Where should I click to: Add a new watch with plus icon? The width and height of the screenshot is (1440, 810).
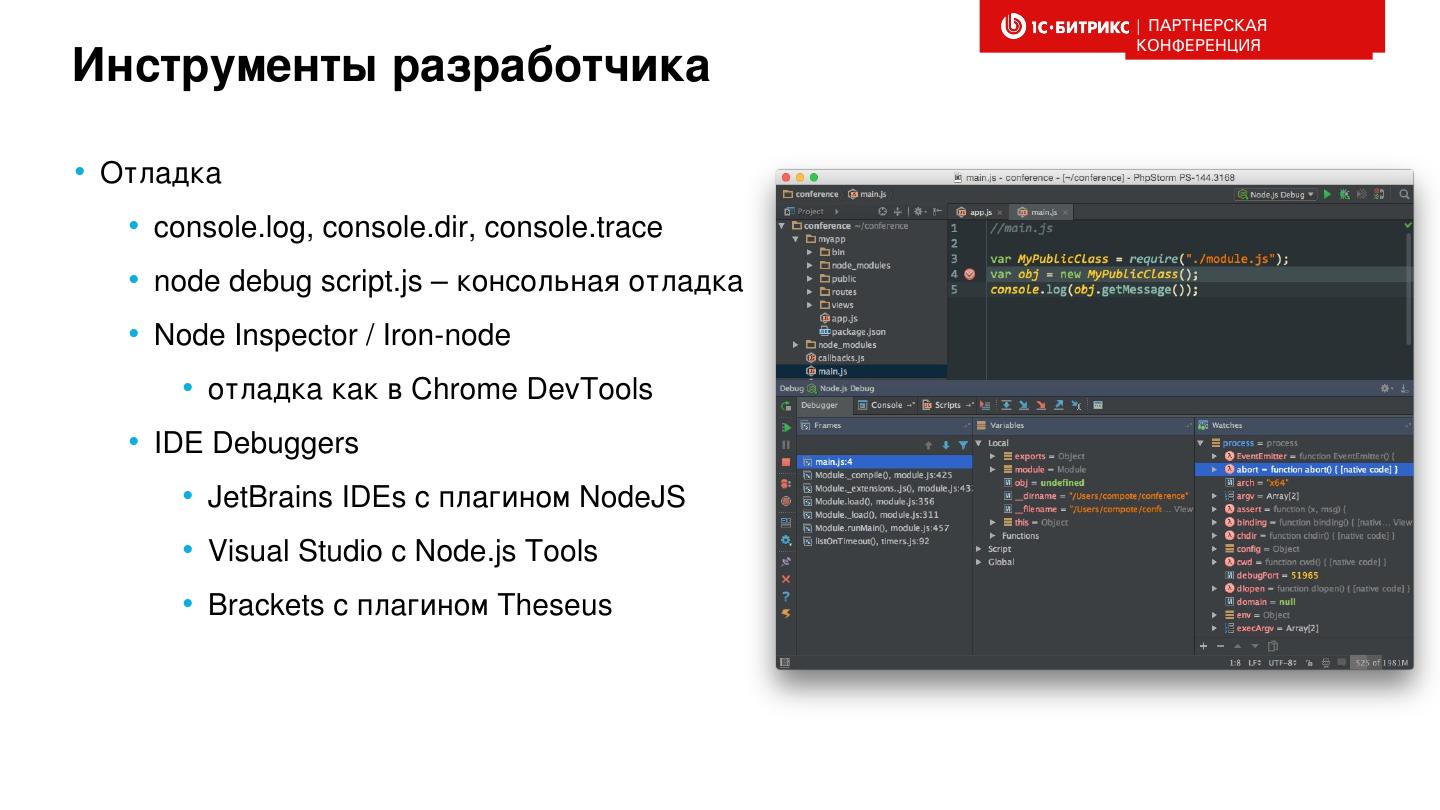1204,646
